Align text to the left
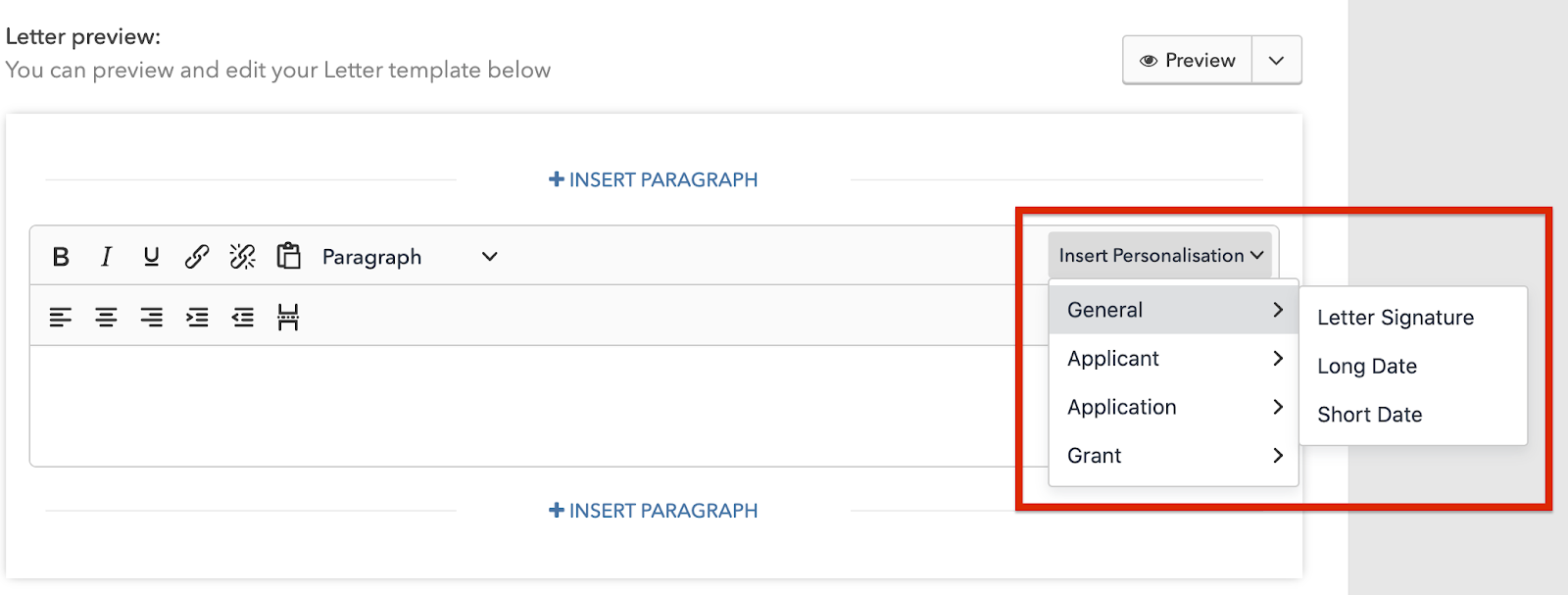Screen dimensions: 1568x595 (61, 317)
